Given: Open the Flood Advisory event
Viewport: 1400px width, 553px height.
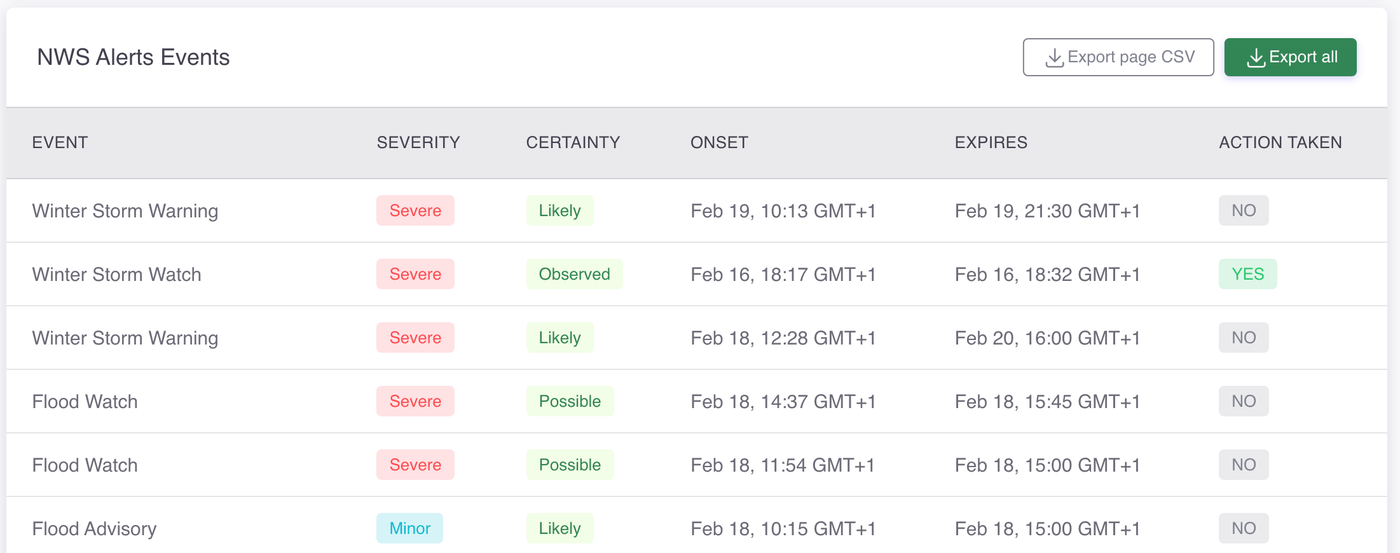Looking at the screenshot, I should click(94, 528).
